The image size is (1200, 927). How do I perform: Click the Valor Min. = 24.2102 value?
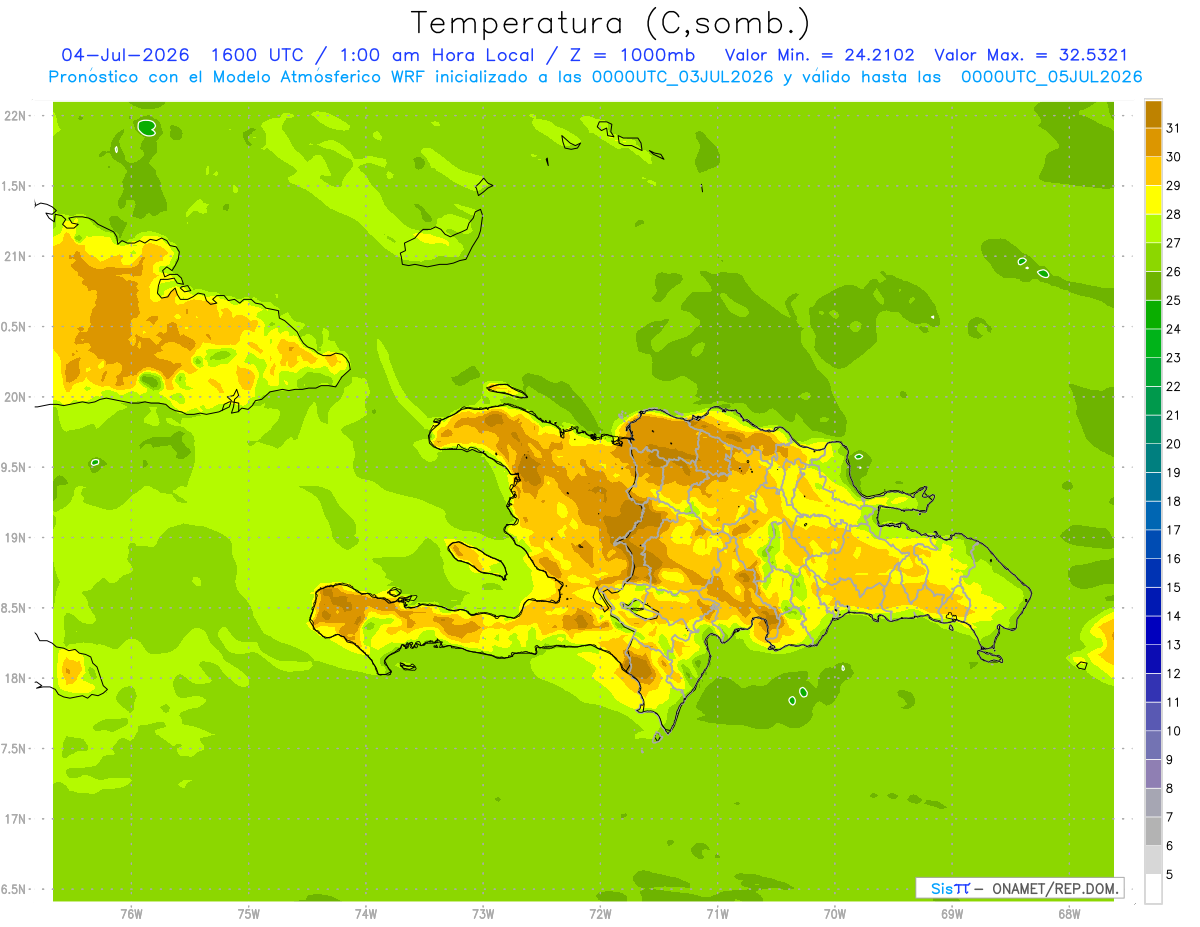pos(819,55)
